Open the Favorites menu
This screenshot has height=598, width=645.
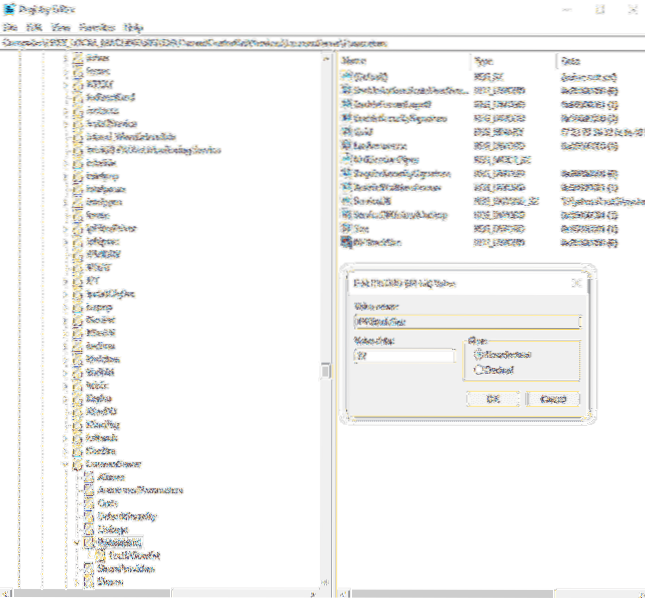point(98,26)
